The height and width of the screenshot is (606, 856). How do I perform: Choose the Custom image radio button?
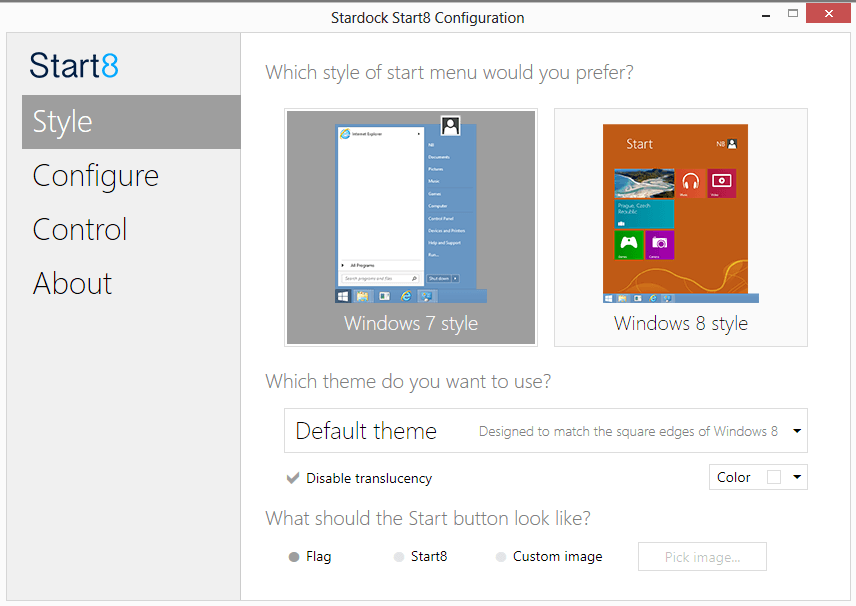point(500,556)
